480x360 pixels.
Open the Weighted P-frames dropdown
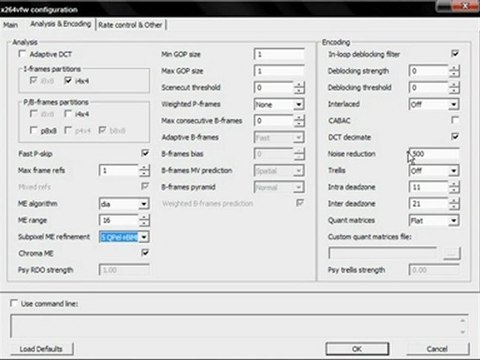point(299,104)
